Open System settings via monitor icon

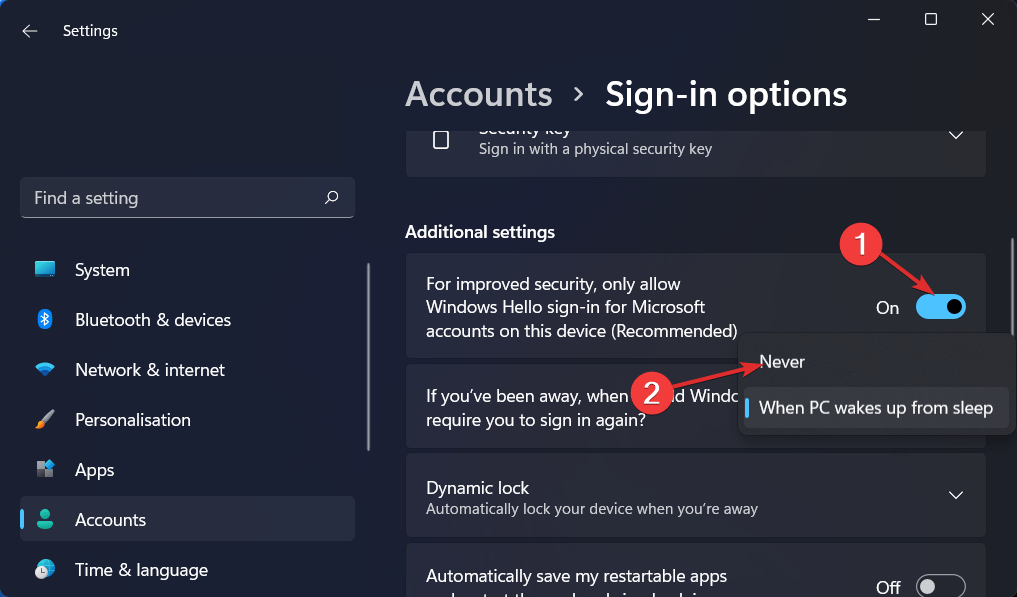coord(45,269)
